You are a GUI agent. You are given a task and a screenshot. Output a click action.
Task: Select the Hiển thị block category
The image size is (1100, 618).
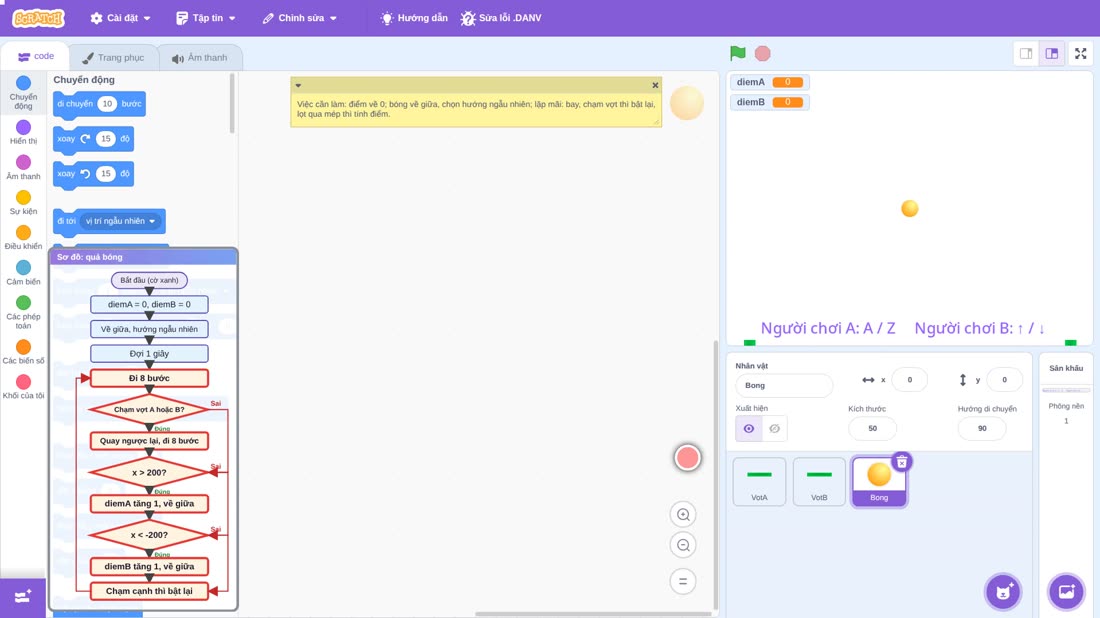point(23,132)
